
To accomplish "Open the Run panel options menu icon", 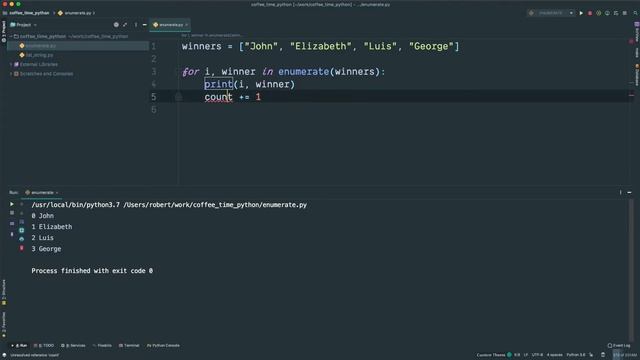I will click(620, 193).
